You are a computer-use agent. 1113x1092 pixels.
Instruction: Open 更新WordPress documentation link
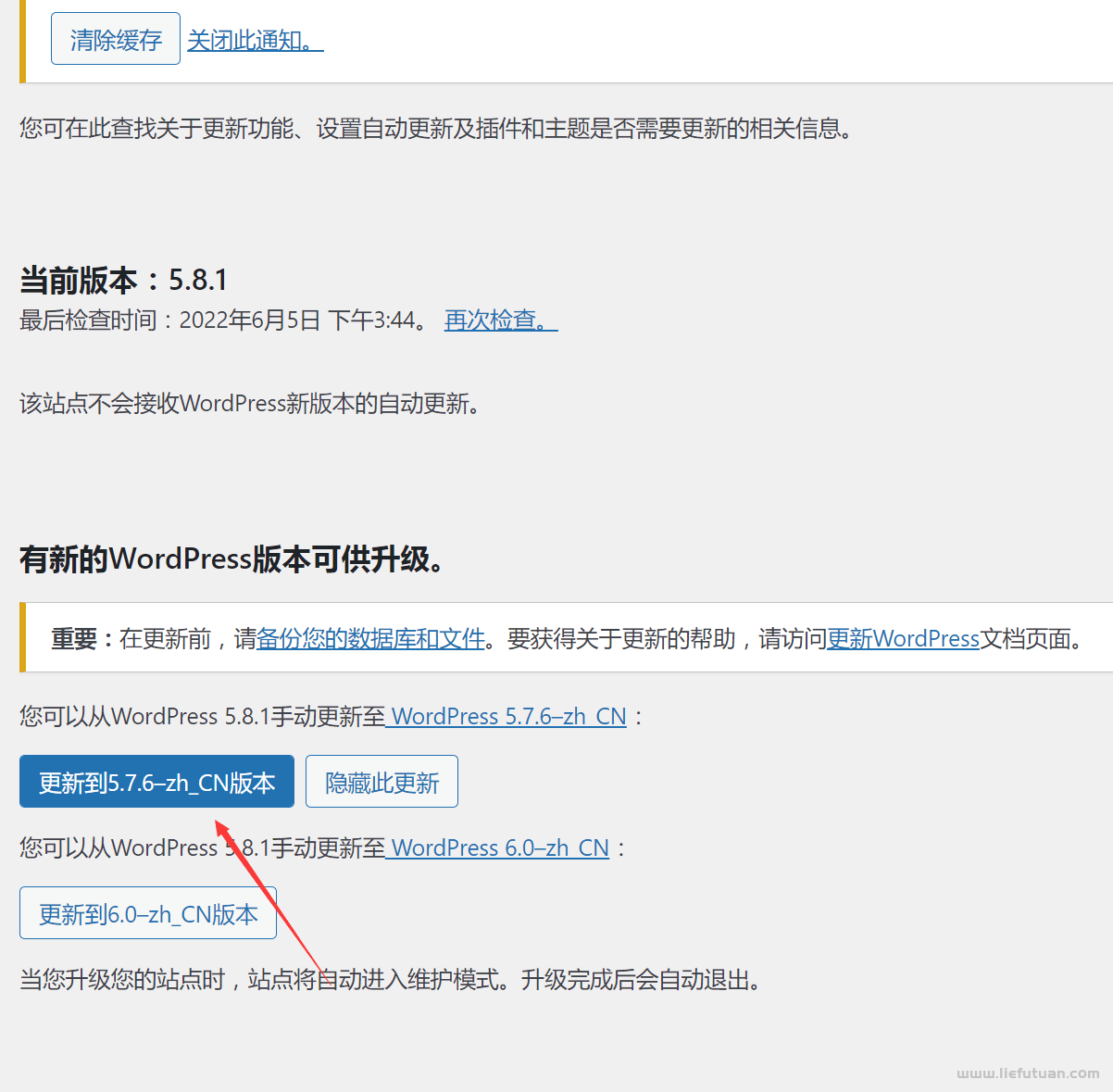903,639
